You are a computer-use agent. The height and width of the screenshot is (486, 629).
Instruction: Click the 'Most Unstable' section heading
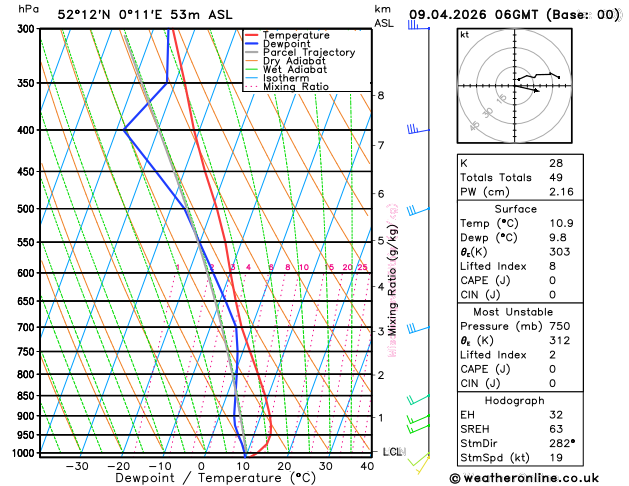point(513,312)
